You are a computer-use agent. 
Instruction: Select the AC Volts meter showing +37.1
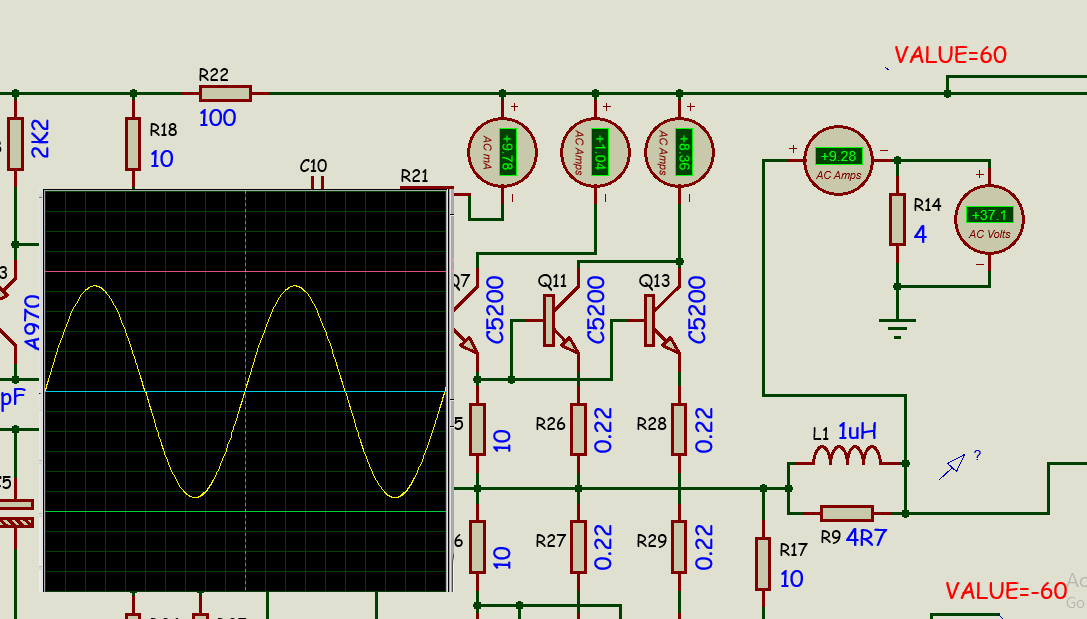pos(989,219)
